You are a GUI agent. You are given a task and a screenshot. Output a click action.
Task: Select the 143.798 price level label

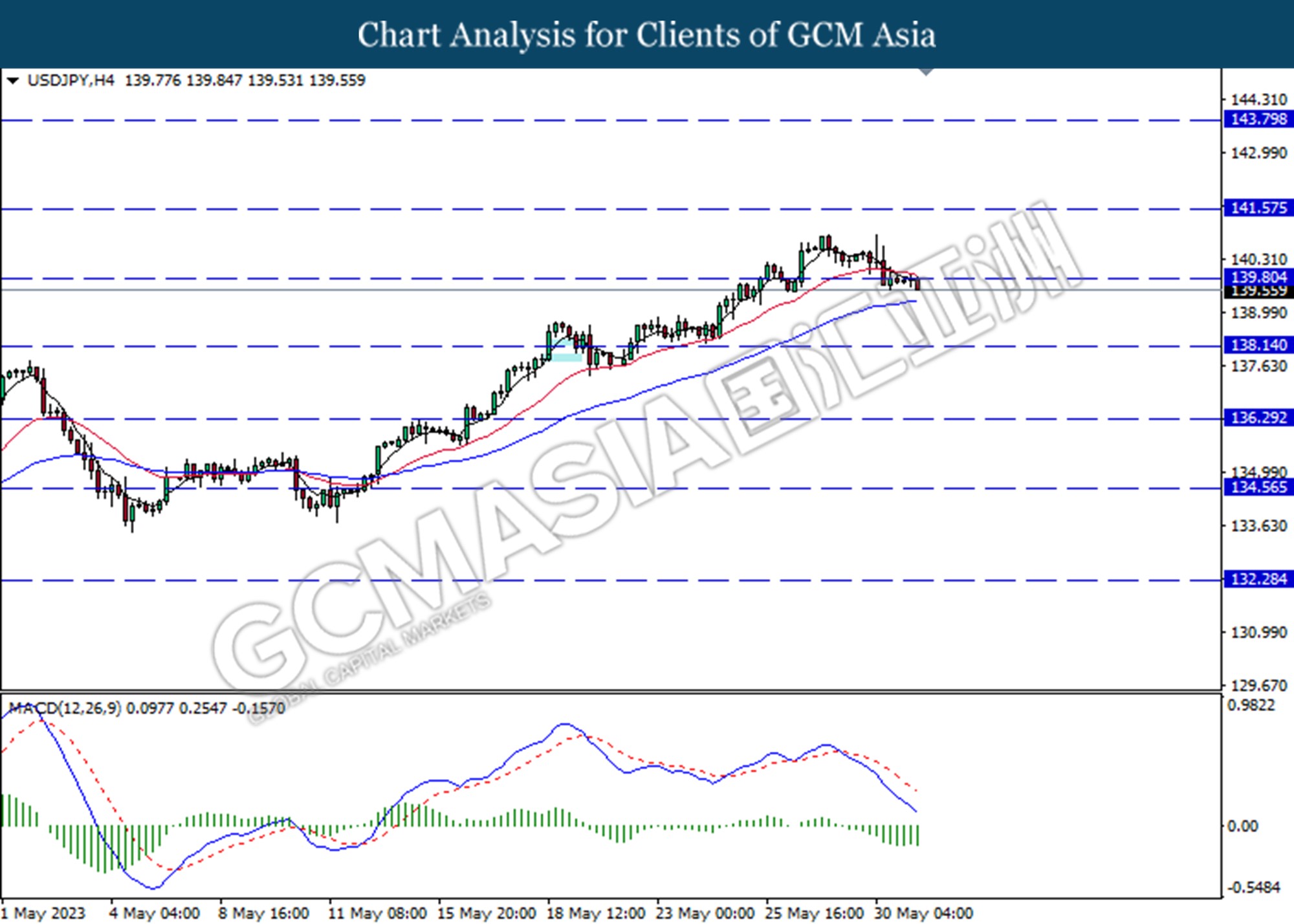[1258, 119]
